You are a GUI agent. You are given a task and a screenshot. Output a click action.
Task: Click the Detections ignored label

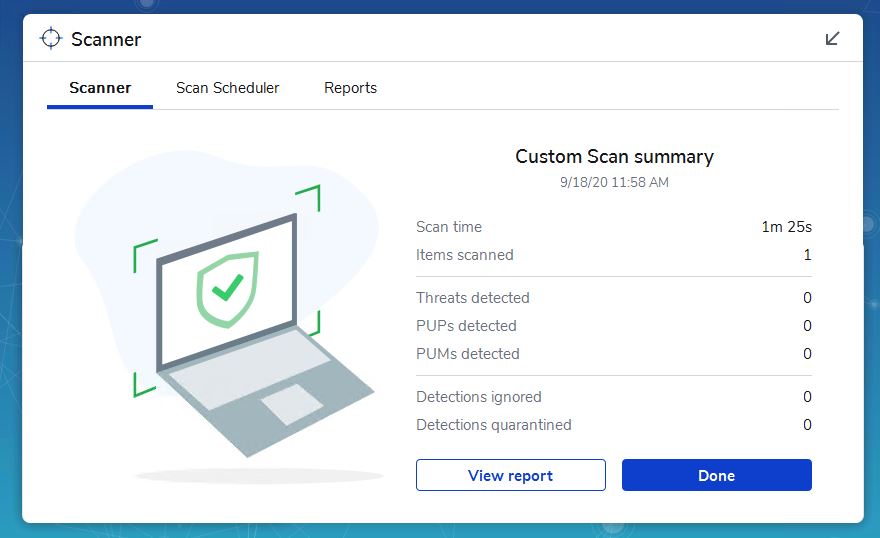[x=479, y=397]
